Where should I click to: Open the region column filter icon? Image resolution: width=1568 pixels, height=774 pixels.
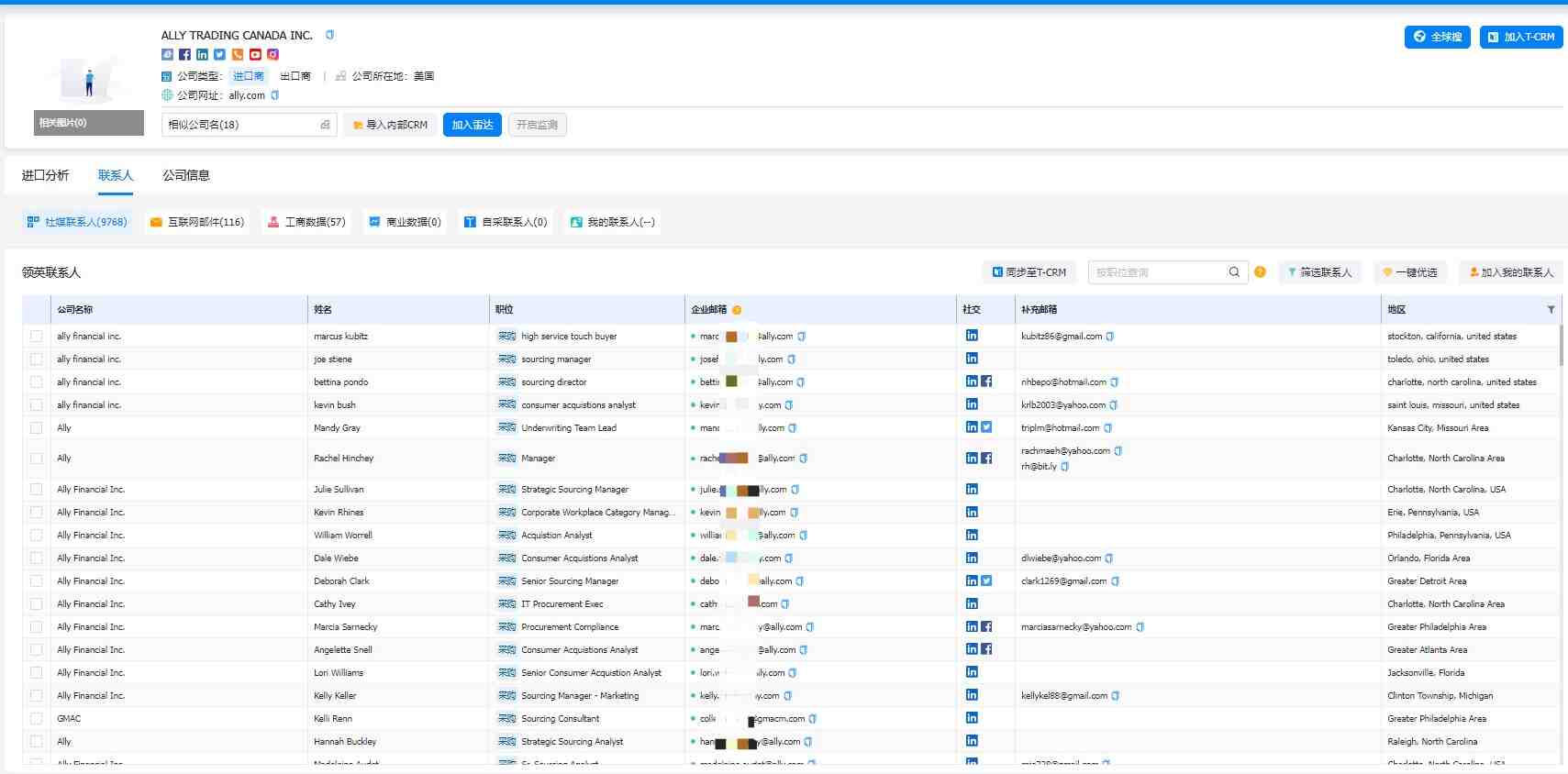(x=1551, y=310)
